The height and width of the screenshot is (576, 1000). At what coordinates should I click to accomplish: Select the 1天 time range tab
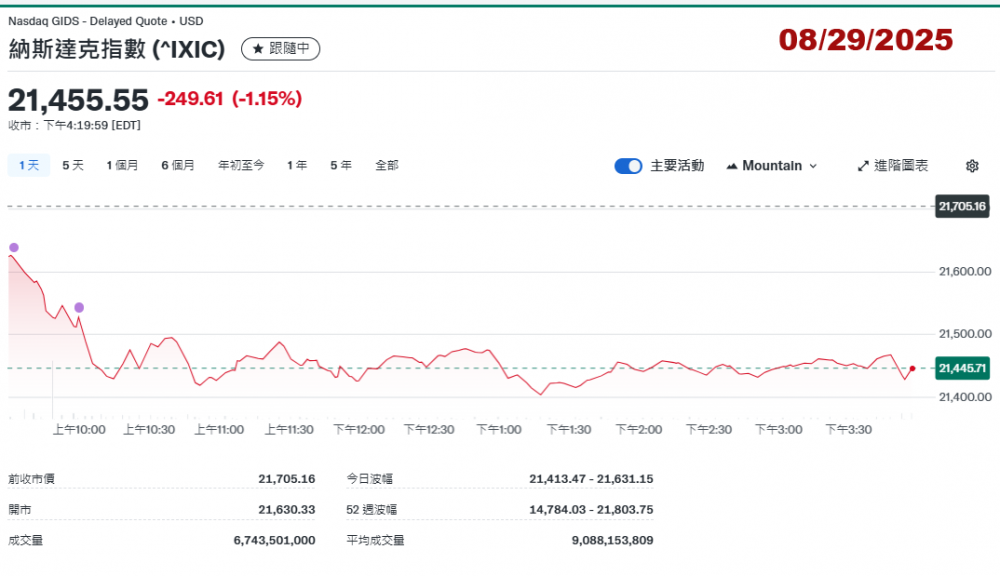point(28,165)
